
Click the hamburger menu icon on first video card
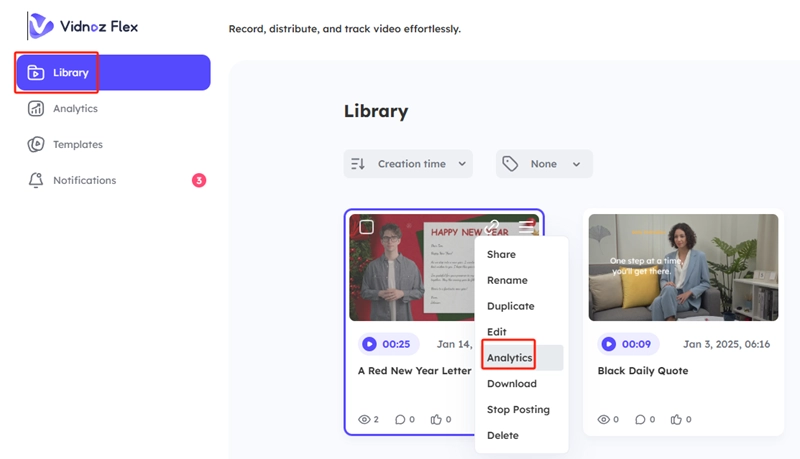pyautogui.click(x=527, y=227)
